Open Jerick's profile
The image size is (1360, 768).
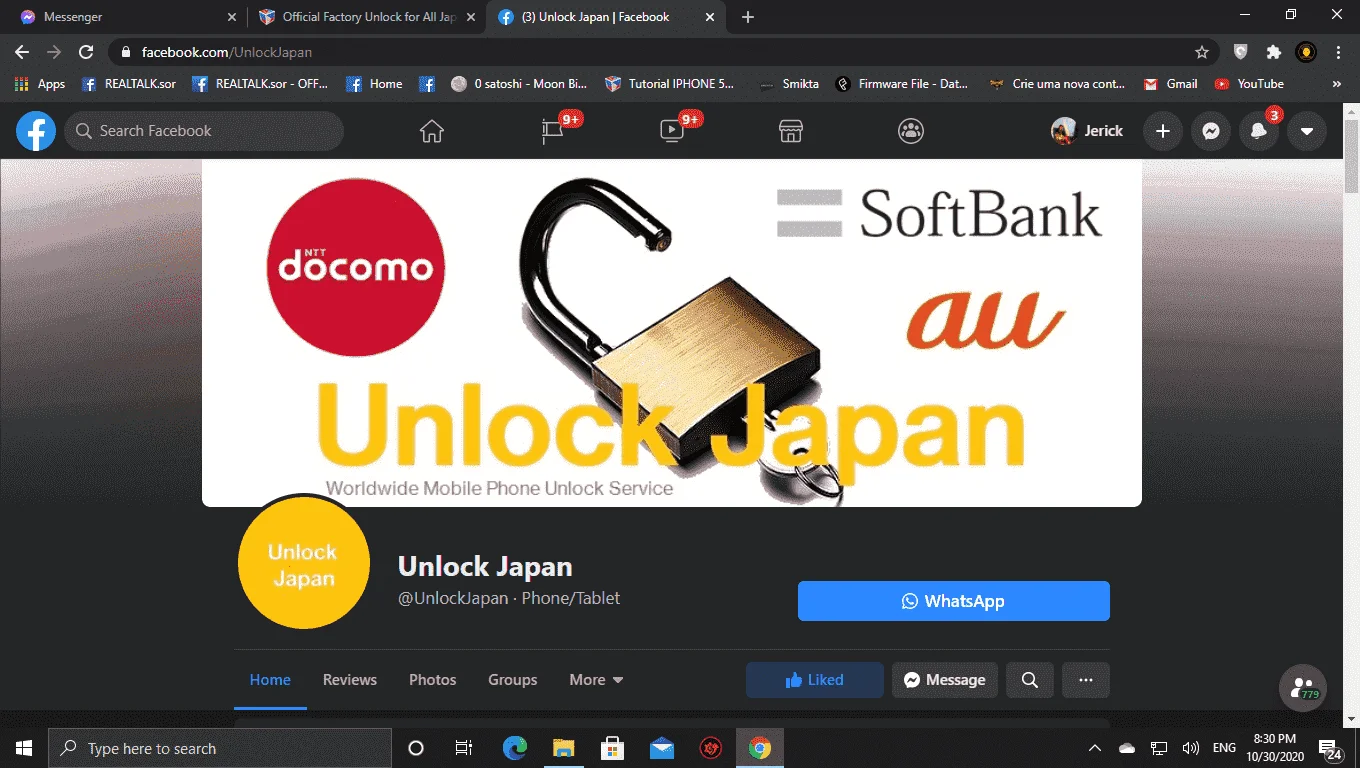[x=1087, y=131]
